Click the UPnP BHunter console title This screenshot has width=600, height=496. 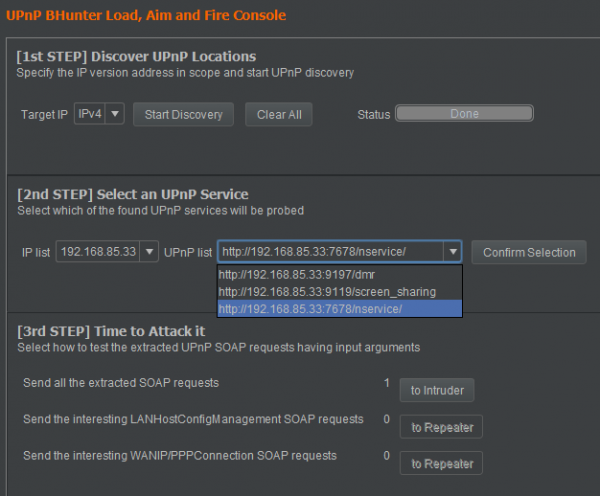point(146,15)
